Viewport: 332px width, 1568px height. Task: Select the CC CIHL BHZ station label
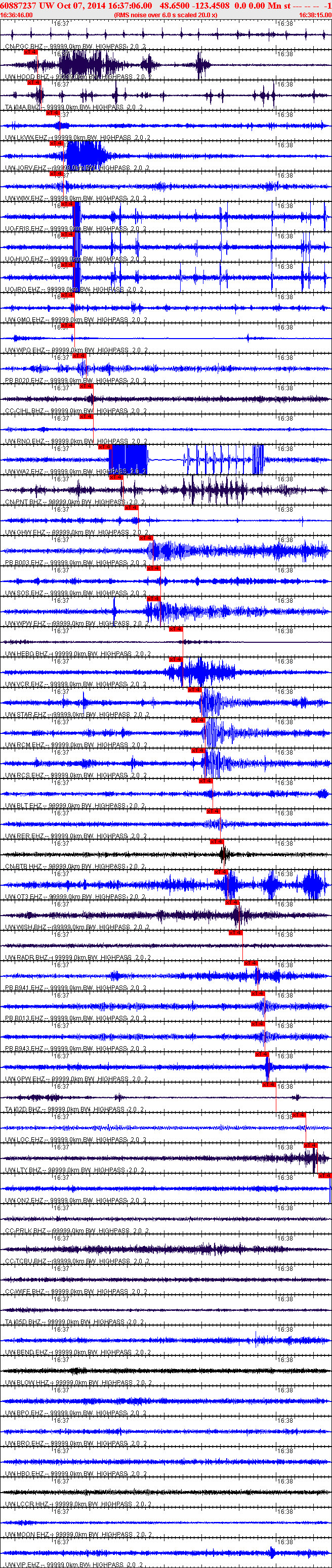click(75, 412)
